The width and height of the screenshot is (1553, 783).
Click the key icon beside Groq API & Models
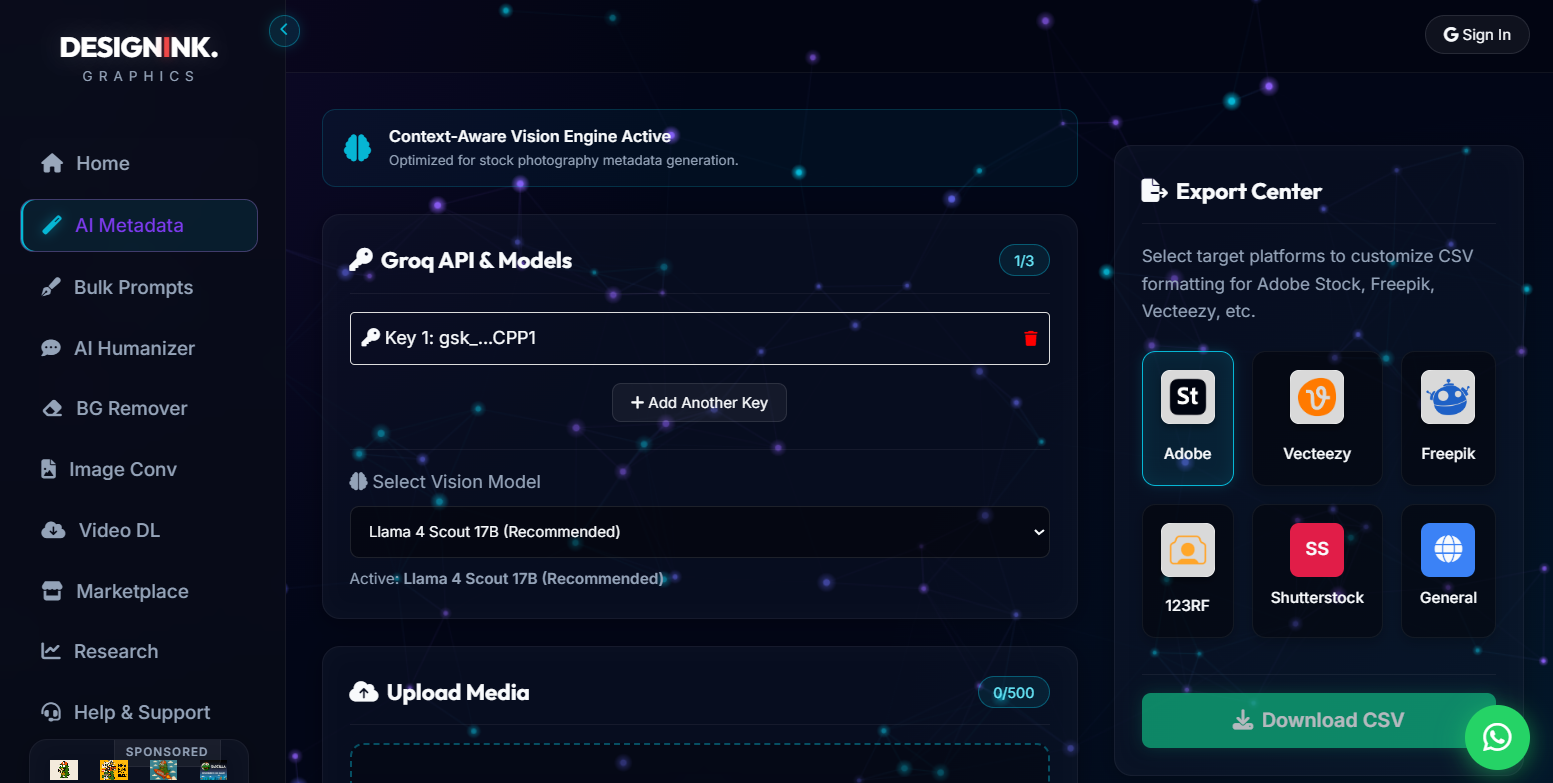tap(361, 261)
